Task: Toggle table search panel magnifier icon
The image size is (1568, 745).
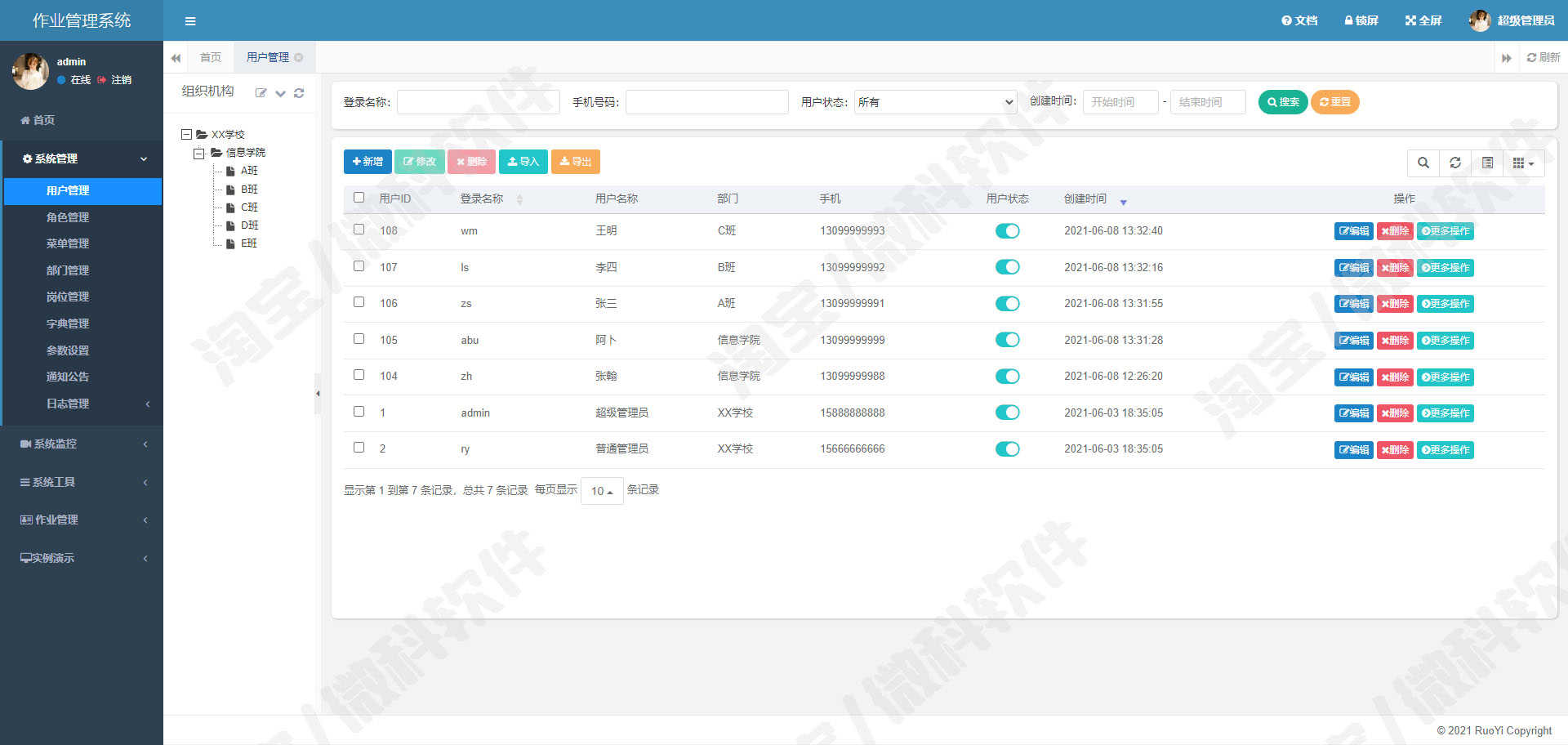Action: coord(1423,163)
